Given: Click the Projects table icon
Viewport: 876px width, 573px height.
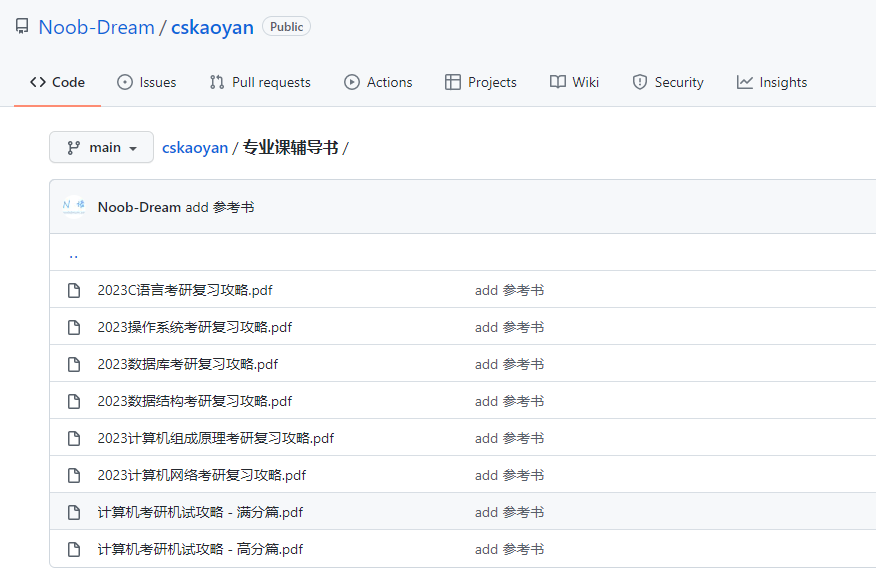Looking at the screenshot, I should (x=453, y=82).
